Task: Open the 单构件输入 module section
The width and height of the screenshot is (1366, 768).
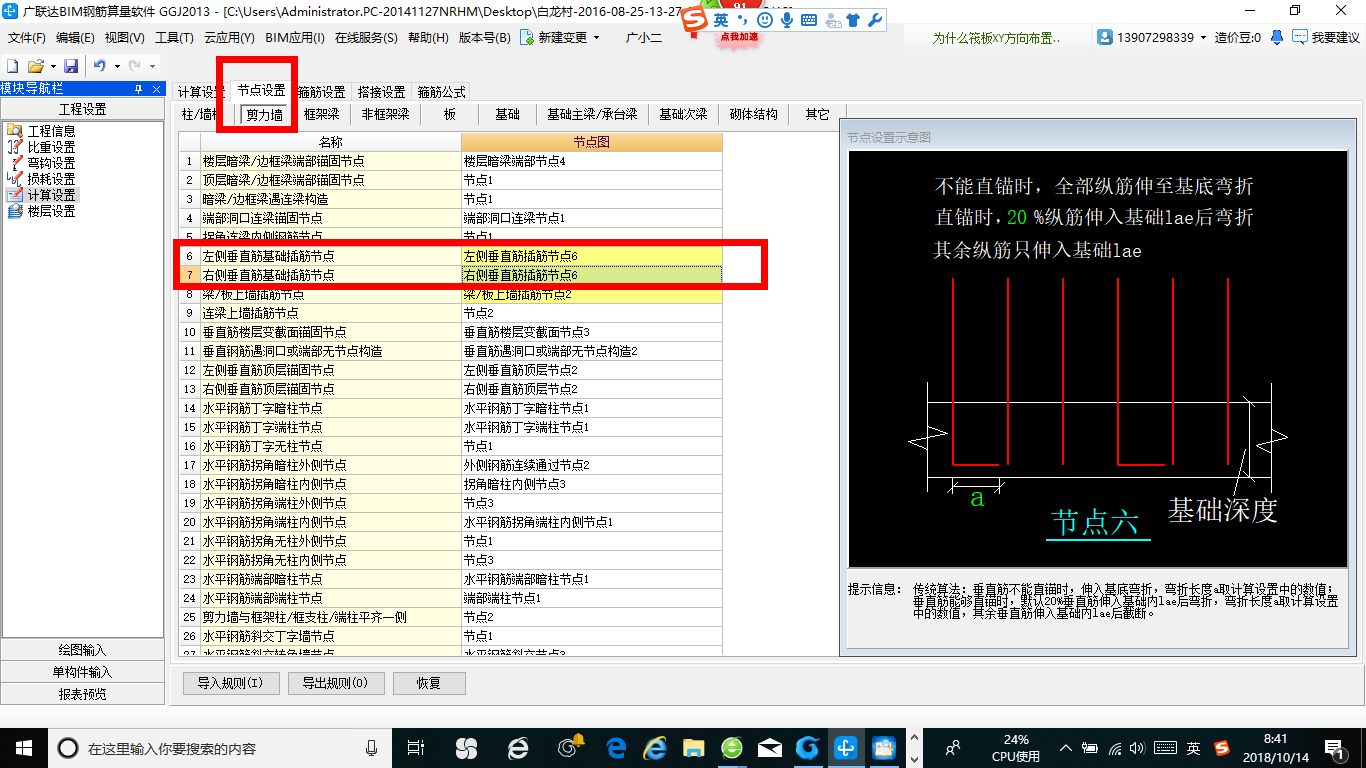Action: click(83, 672)
